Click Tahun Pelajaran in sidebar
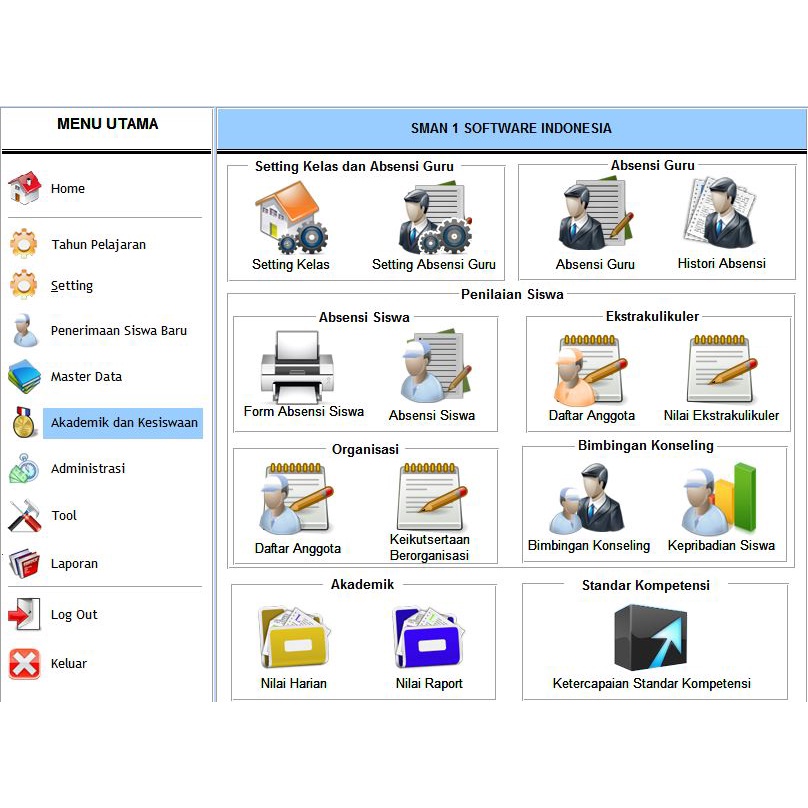The width and height of the screenshot is (808, 808). point(97,245)
